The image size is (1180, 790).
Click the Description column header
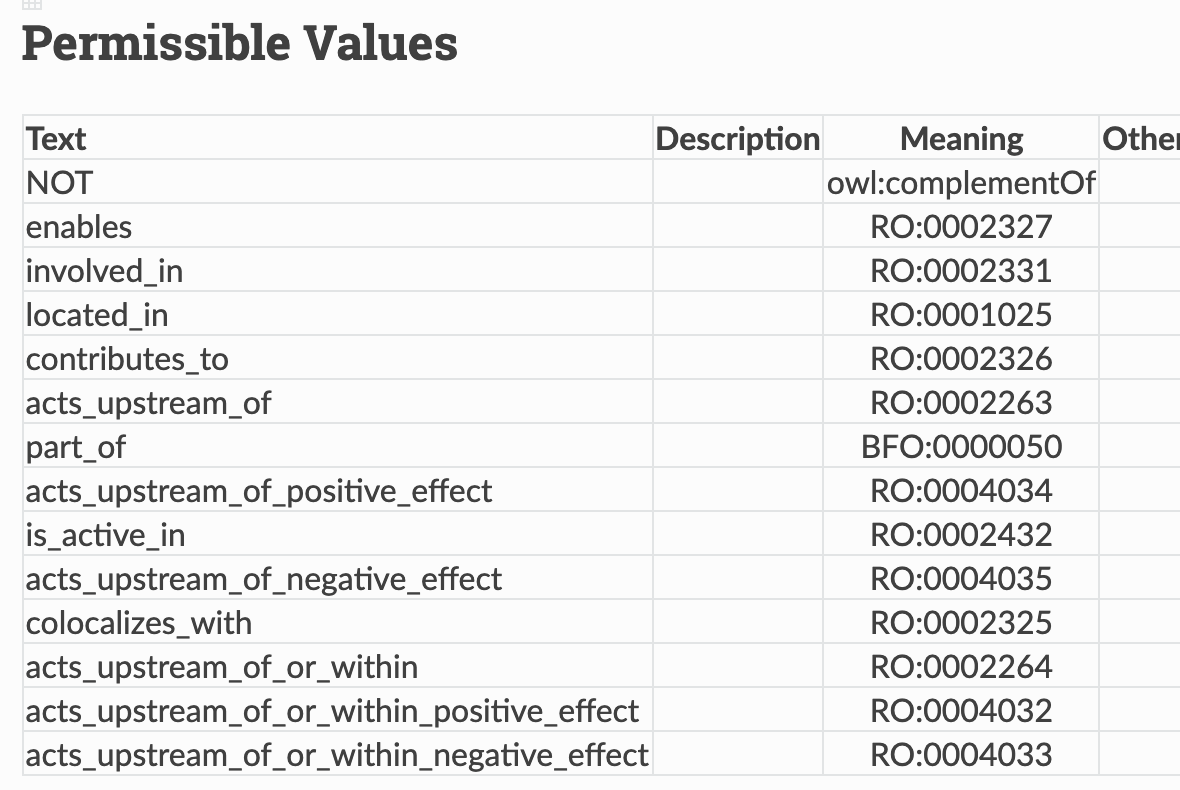click(x=737, y=139)
